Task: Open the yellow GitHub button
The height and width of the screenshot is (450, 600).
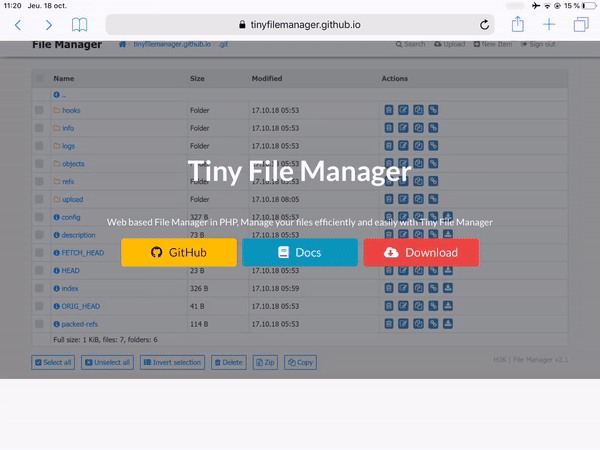Action: (179, 252)
